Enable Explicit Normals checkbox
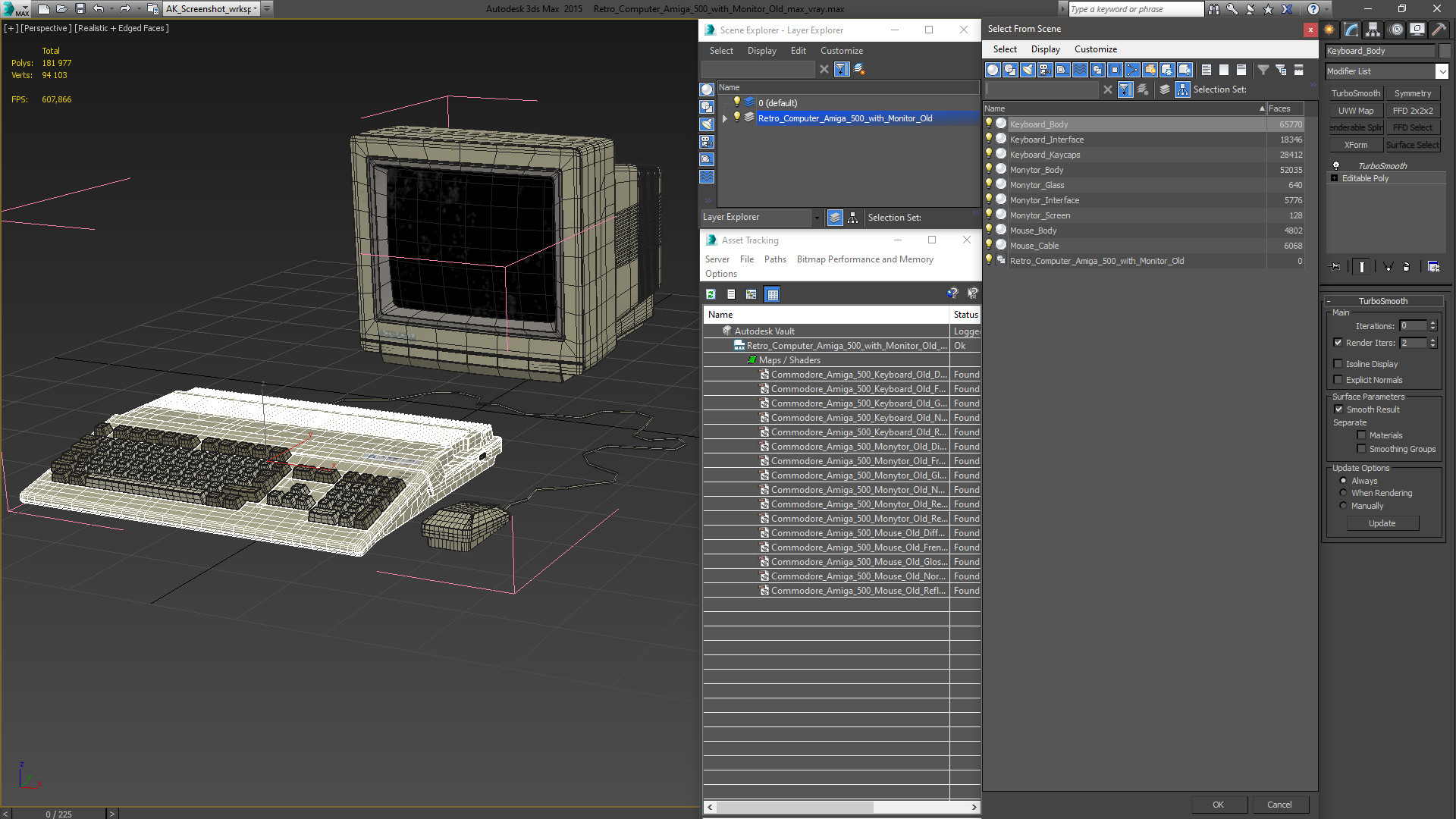This screenshot has width=1456, height=819. pyautogui.click(x=1338, y=380)
